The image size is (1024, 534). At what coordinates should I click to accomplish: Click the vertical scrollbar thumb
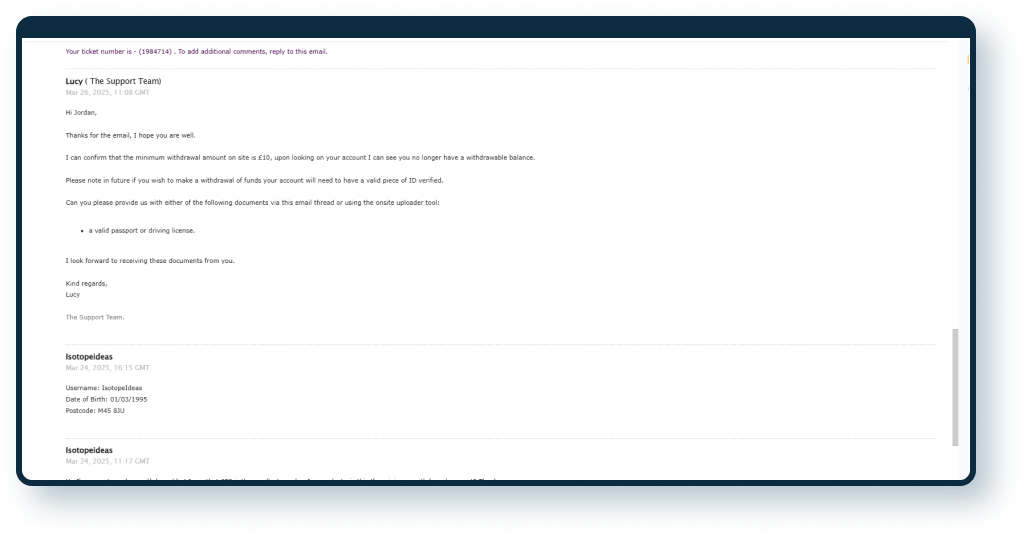(x=955, y=388)
